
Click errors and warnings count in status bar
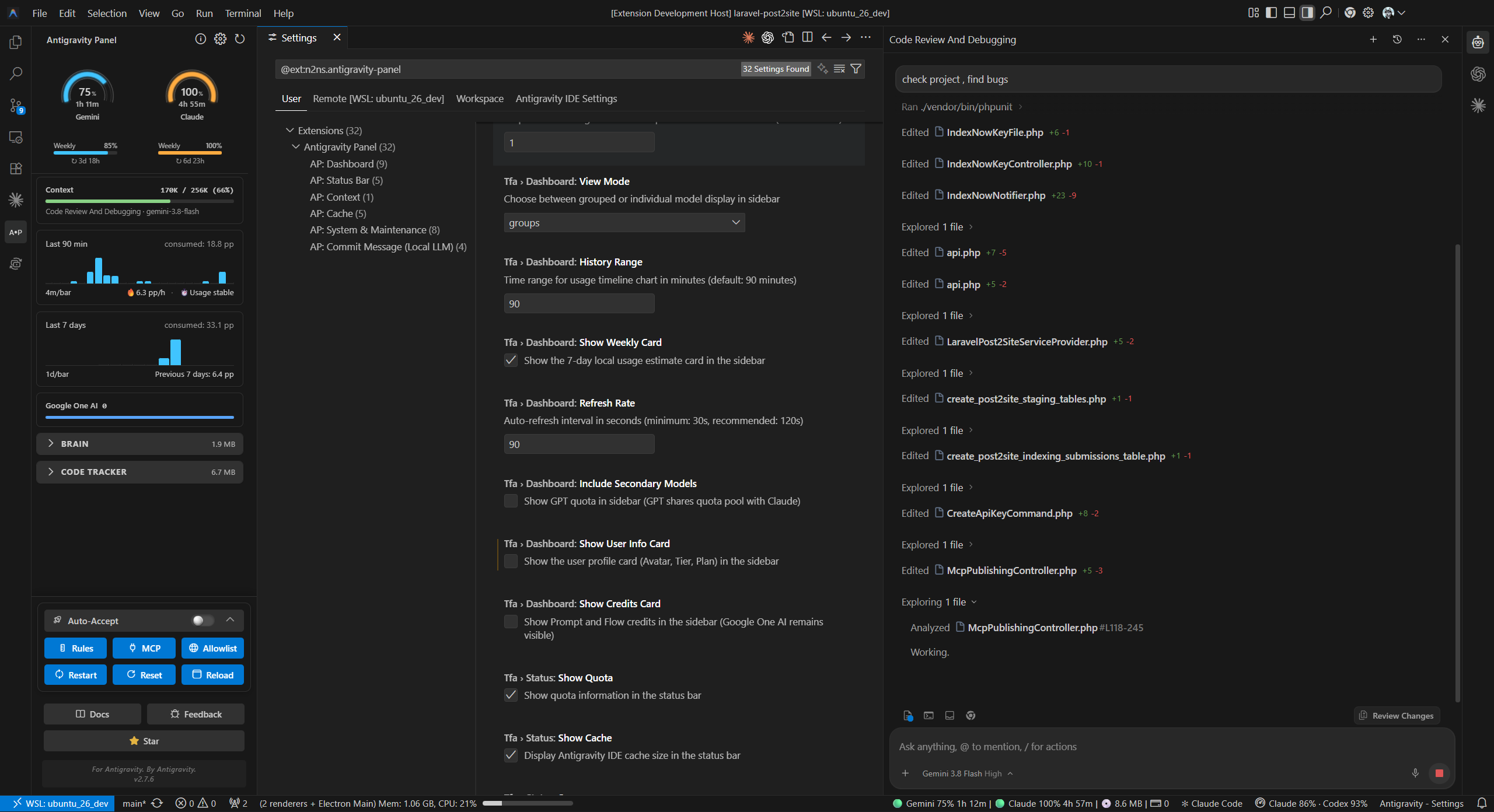[196, 804]
